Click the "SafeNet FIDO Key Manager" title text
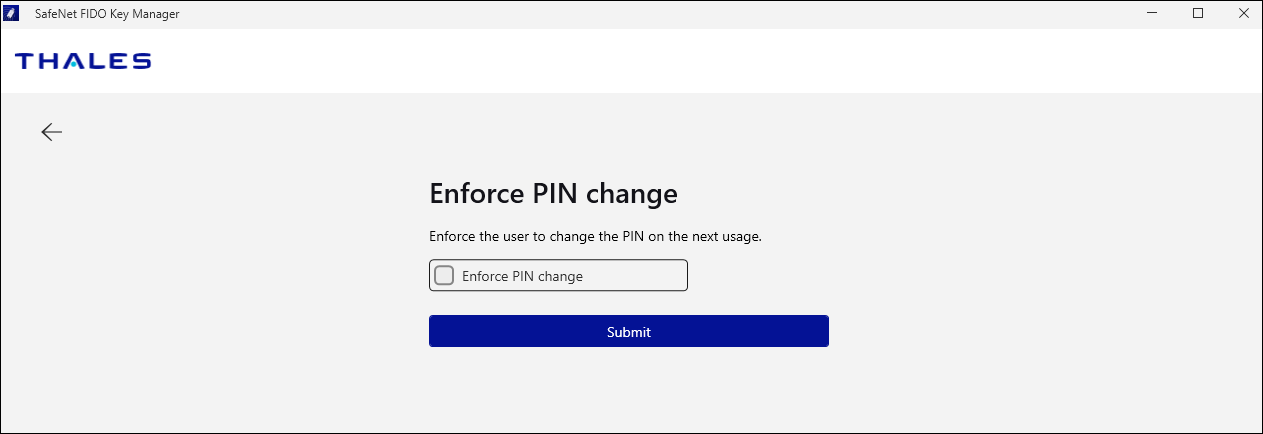The width and height of the screenshot is (1263, 434). [x=107, y=14]
